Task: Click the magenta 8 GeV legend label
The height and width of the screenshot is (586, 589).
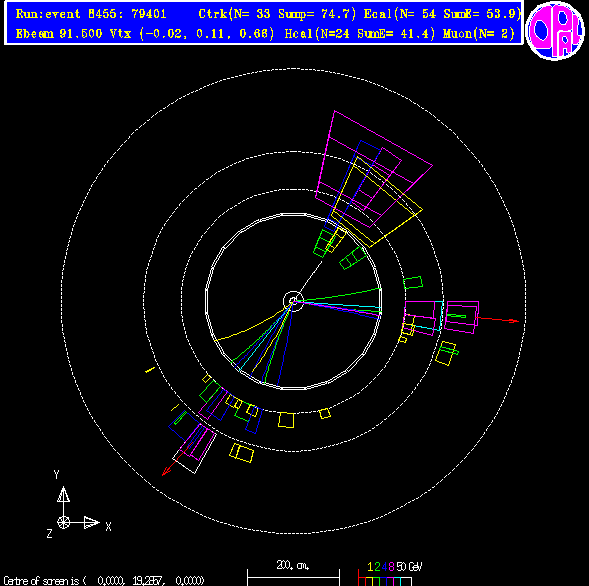Action: (391, 566)
